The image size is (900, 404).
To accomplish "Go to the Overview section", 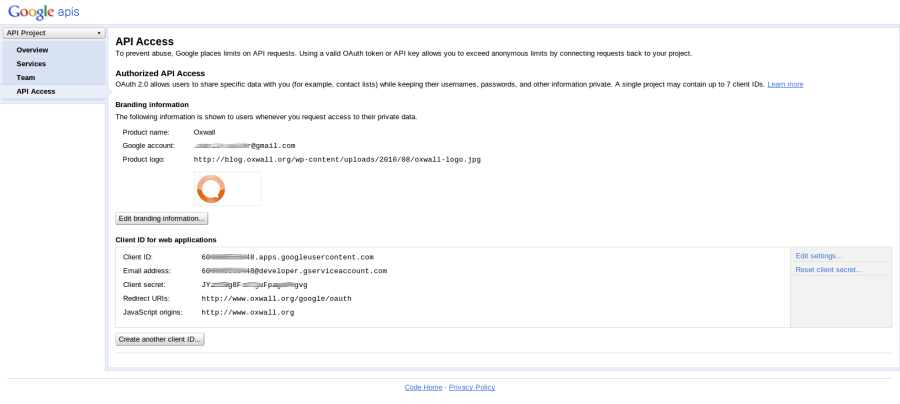I will coord(32,50).
